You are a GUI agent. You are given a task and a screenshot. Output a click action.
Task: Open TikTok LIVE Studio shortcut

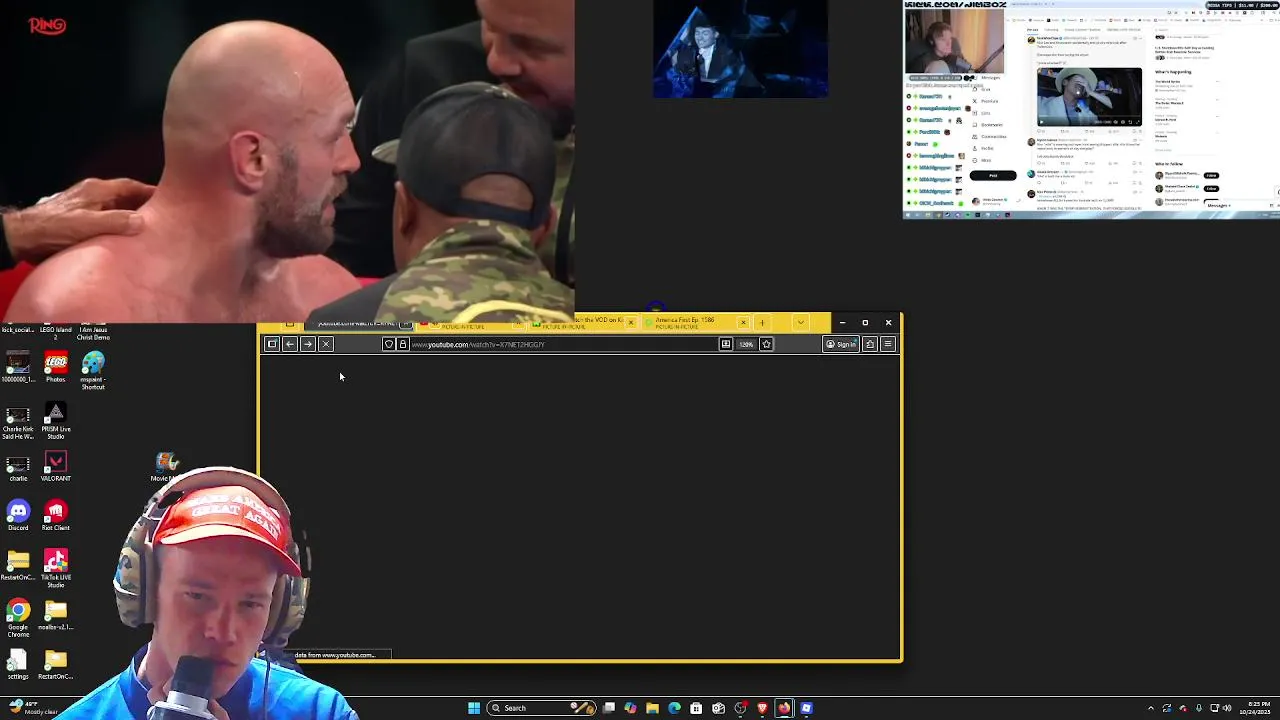point(56,569)
